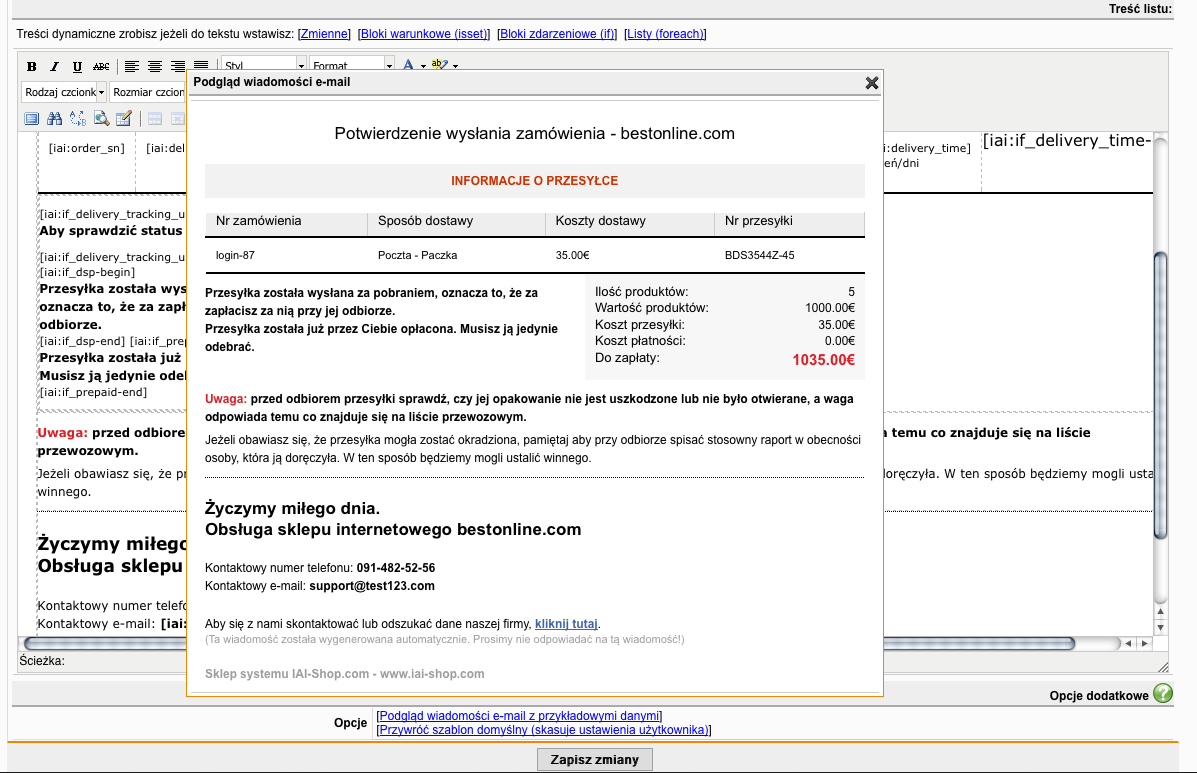Viewport: 1197px width, 773px height.
Task: Click the select-all icon in the third toolbar row
Action: 31,118
